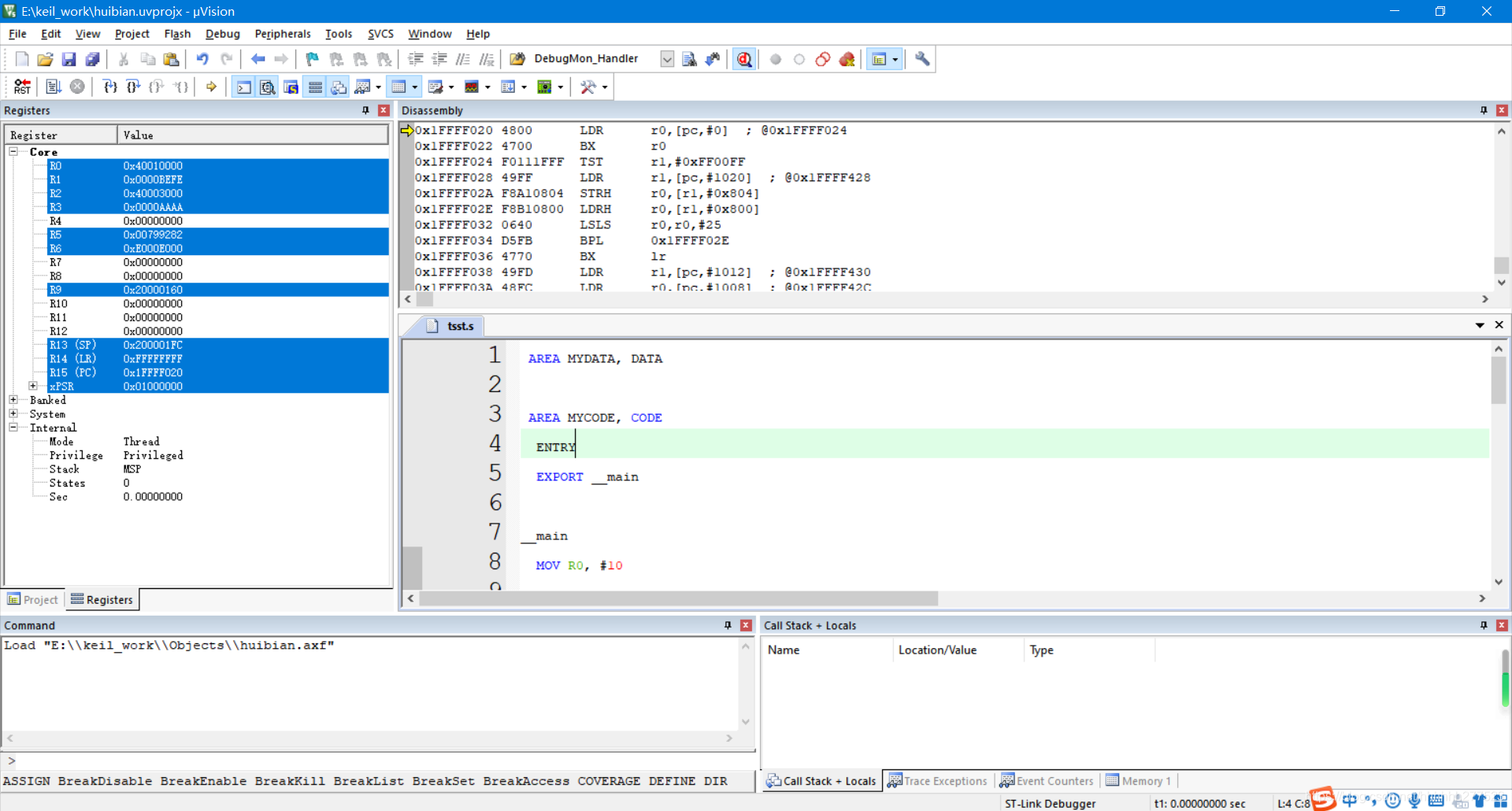Expand the xPSR register node
Viewport: 1512px width, 811px height.
(33, 386)
